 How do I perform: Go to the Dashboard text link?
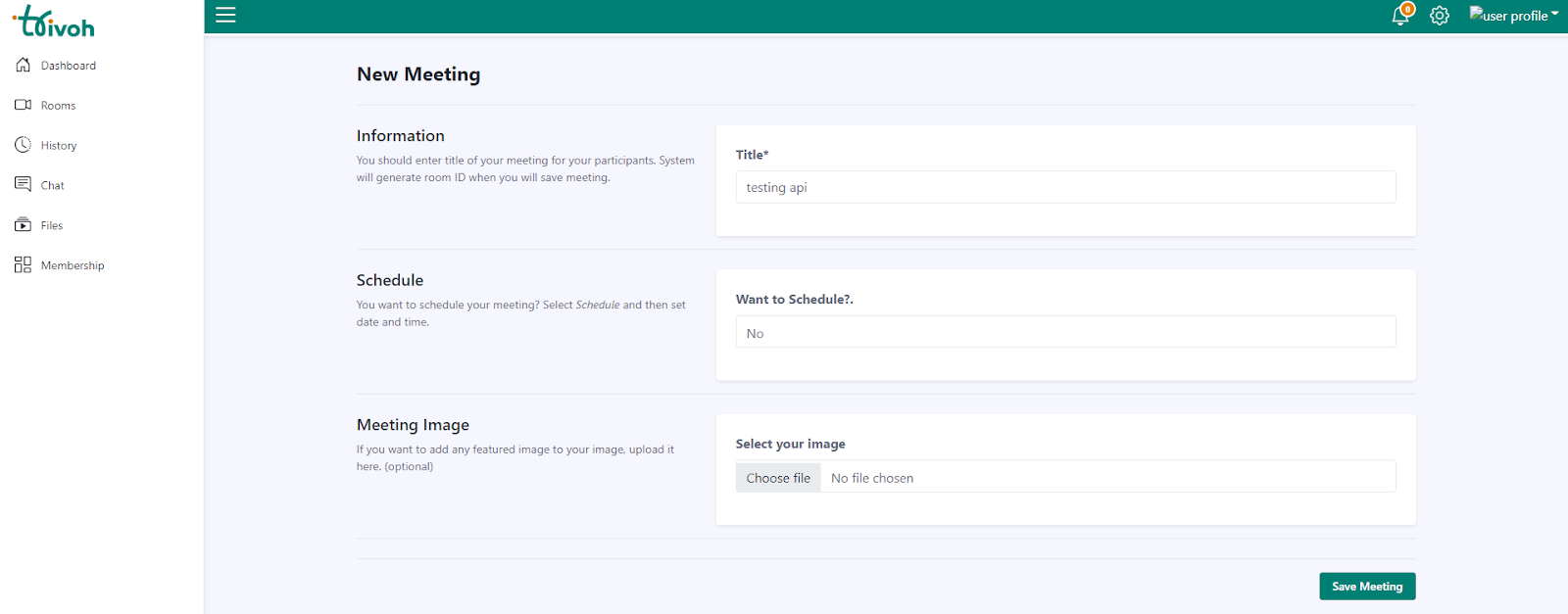pos(69,66)
